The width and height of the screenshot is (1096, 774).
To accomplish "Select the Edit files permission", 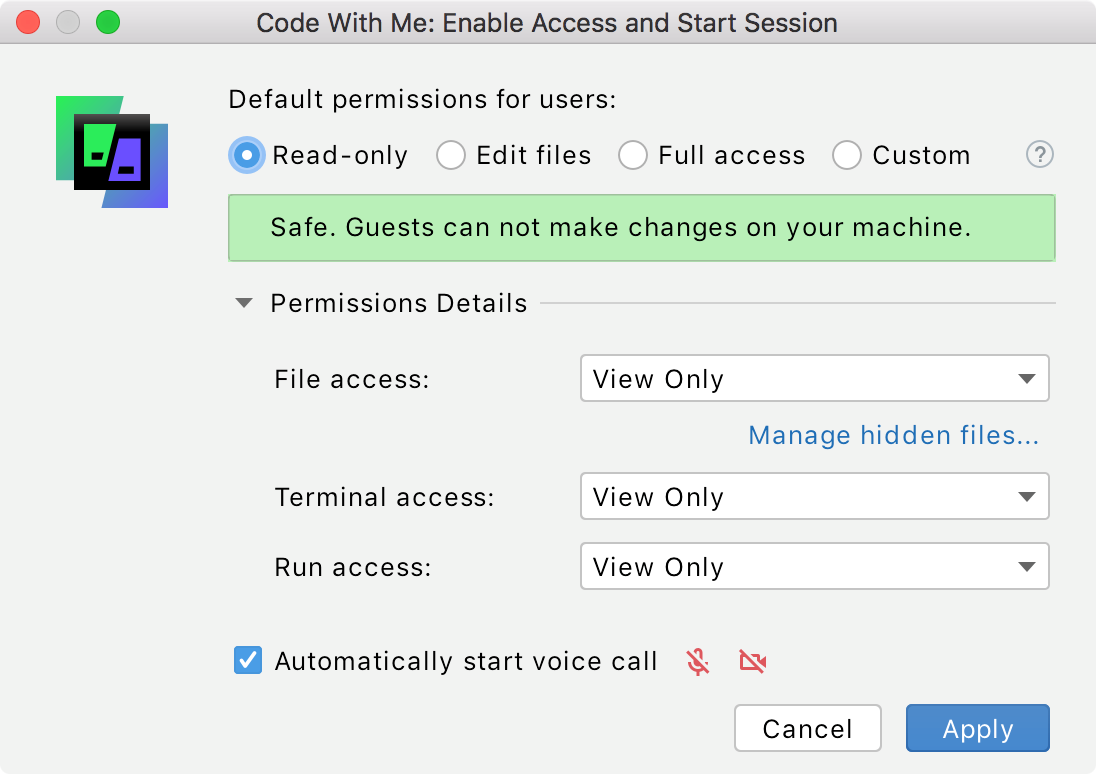I will pyautogui.click(x=451, y=155).
